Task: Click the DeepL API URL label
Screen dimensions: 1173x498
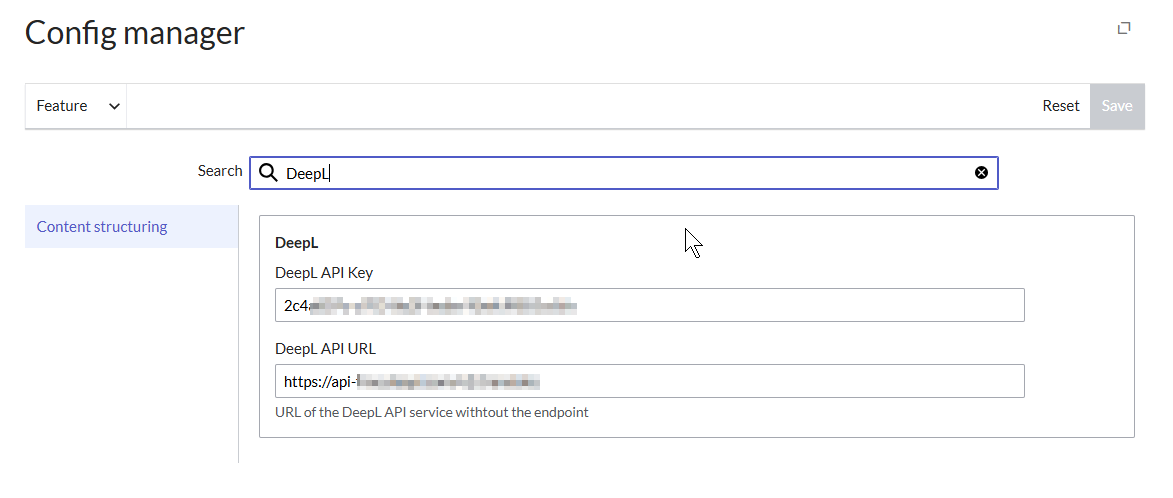Action: pyautogui.click(x=325, y=349)
